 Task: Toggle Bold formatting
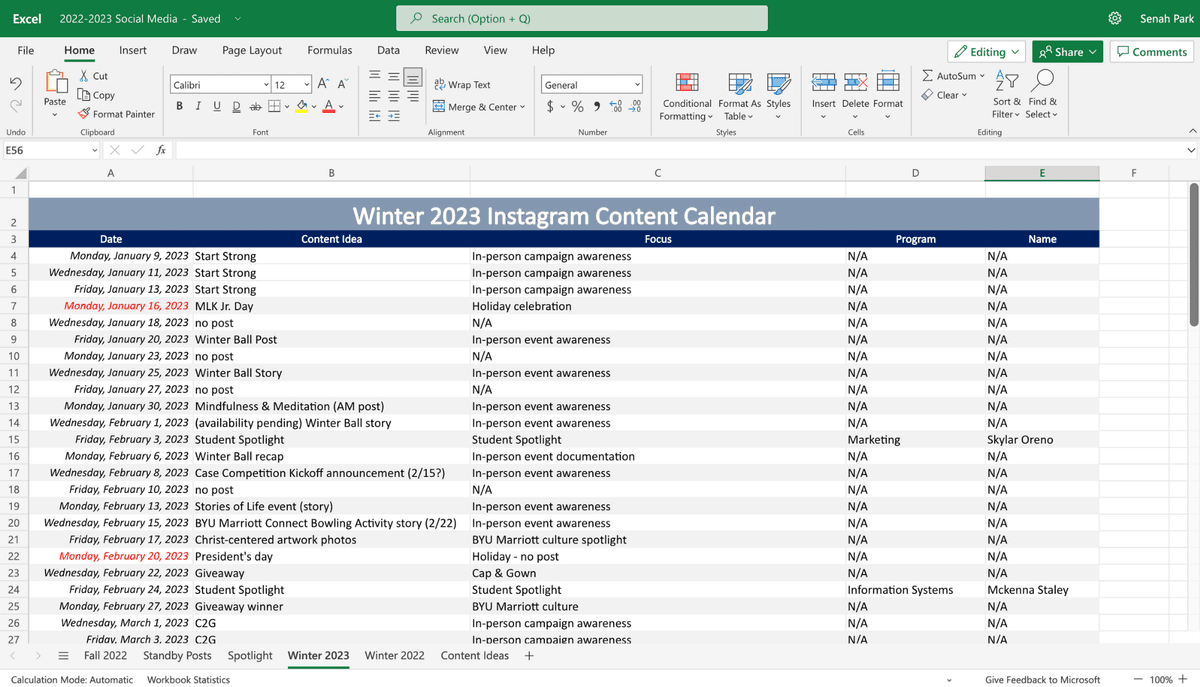pyautogui.click(x=179, y=107)
